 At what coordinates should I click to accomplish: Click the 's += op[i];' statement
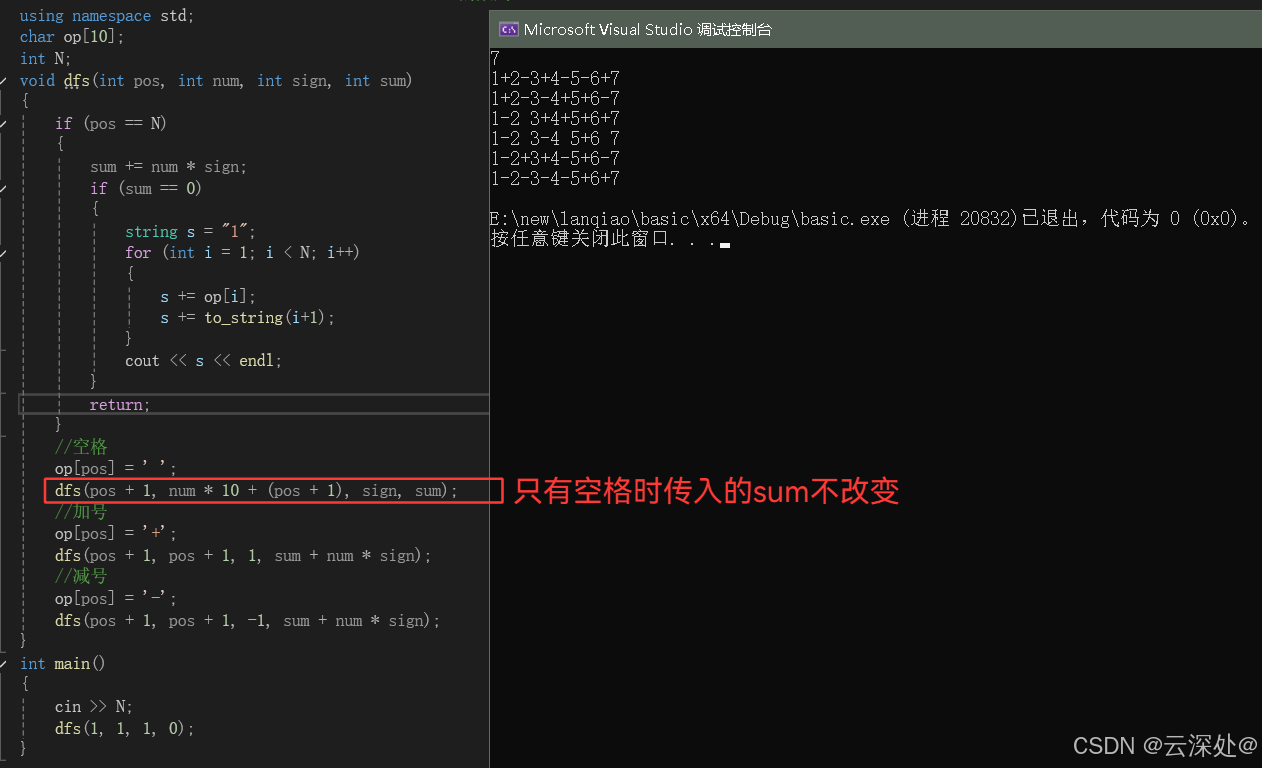click(x=208, y=297)
